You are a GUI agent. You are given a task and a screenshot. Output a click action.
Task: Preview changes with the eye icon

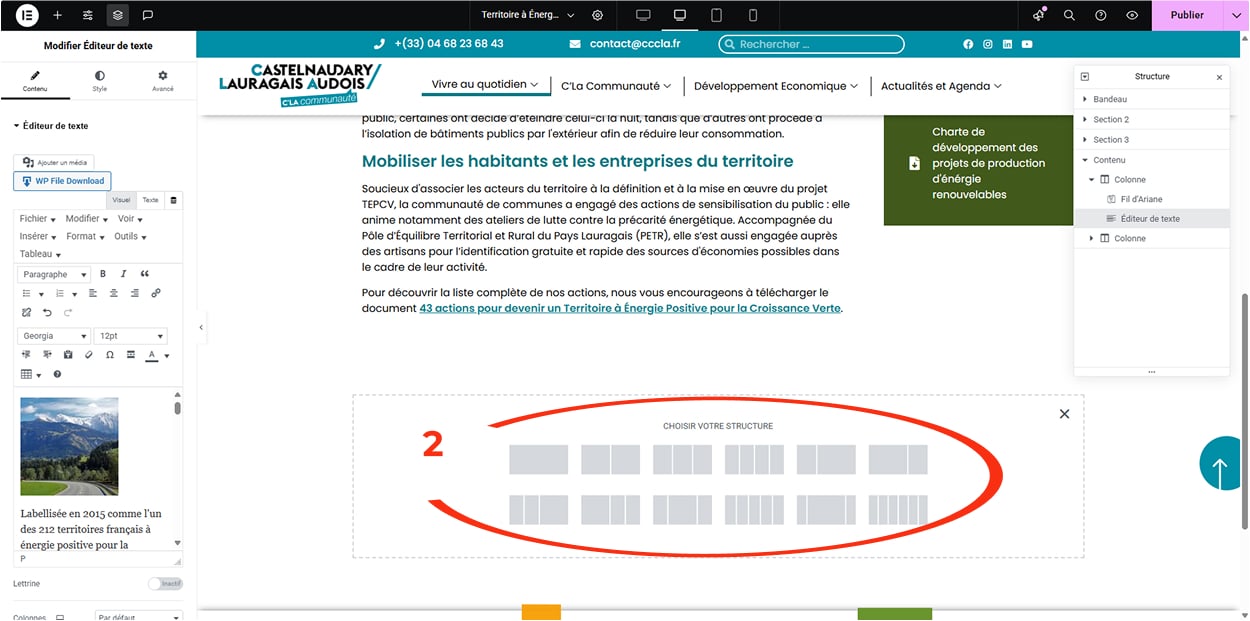1132,15
